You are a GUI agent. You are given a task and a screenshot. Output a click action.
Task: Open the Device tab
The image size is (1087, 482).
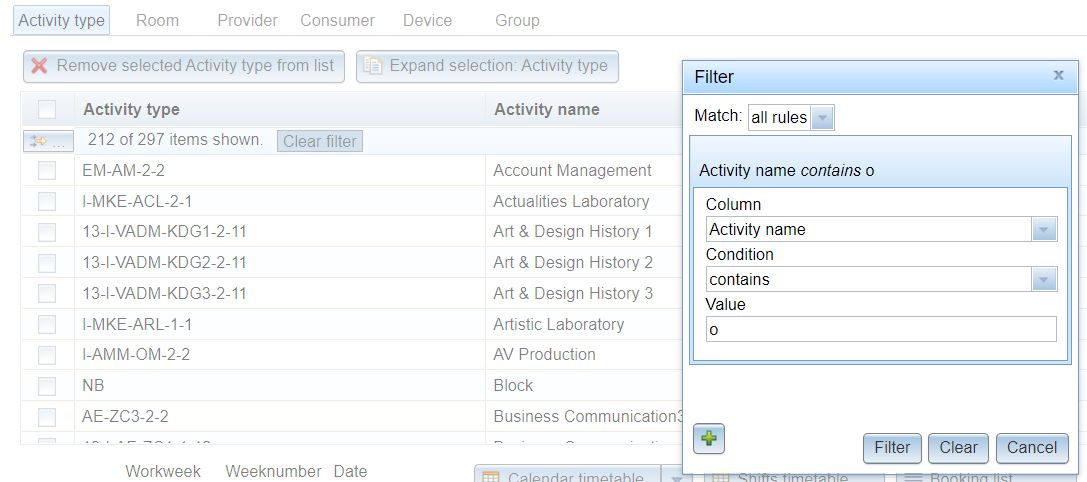428,21
